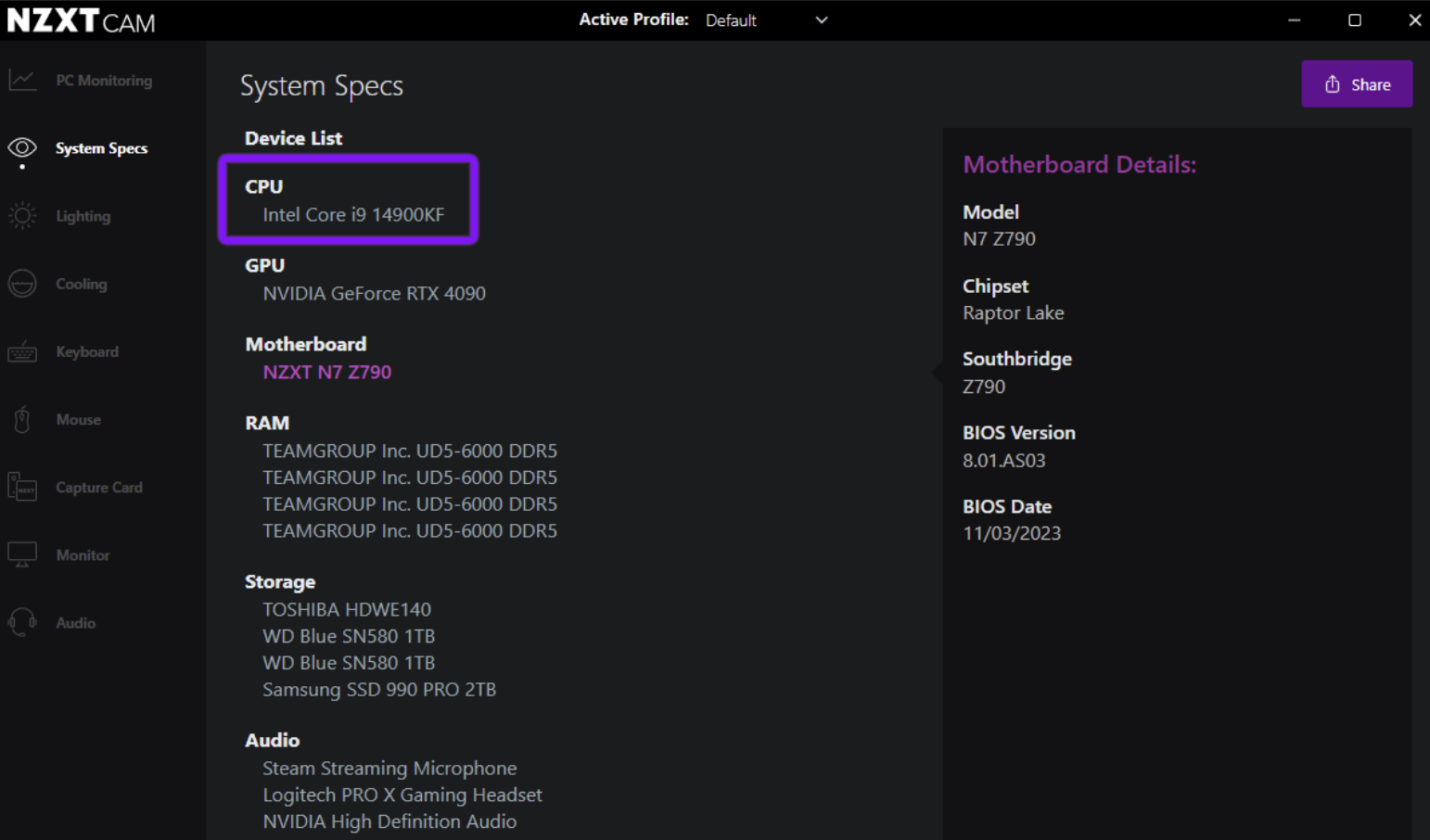Click the Cooling fan icon
Viewport: 1430px width, 840px height.
click(x=22, y=284)
